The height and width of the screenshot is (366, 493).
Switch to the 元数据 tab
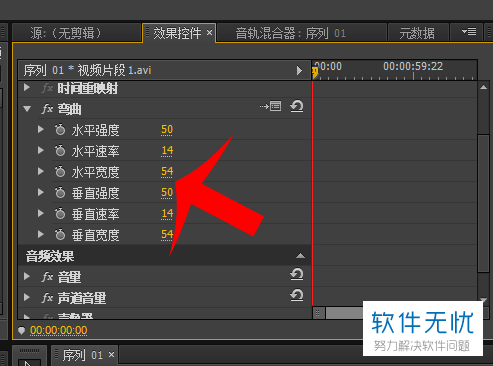pyautogui.click(x=417, y=33)
